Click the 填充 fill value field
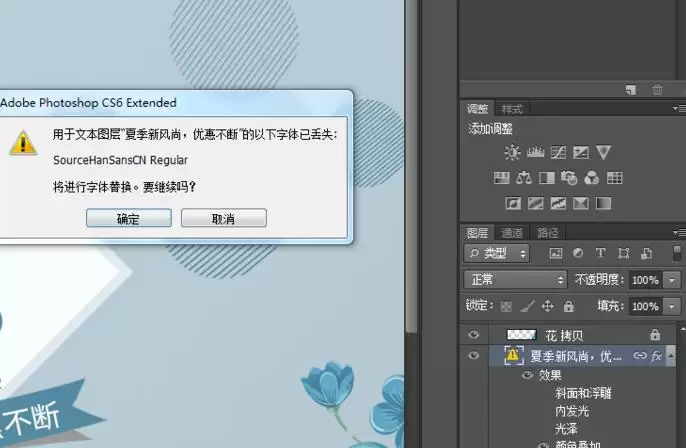 tap(646, 306)
